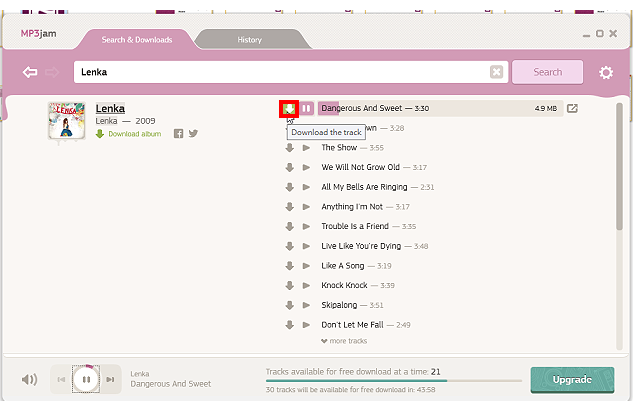
Task: Download All My Bells Are Ringing
Action: (290, 187)
